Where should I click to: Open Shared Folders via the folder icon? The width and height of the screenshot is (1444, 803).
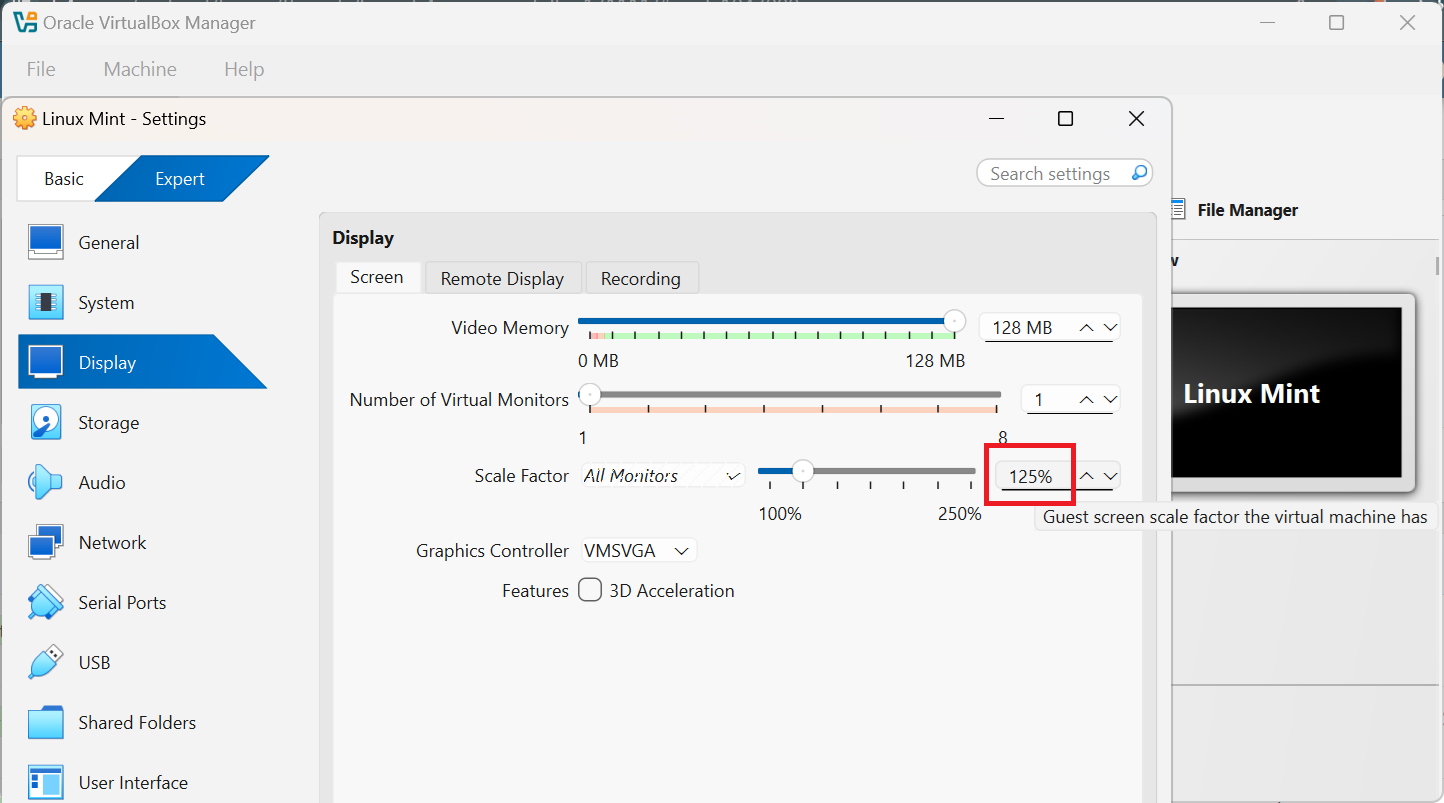(46, 722)
